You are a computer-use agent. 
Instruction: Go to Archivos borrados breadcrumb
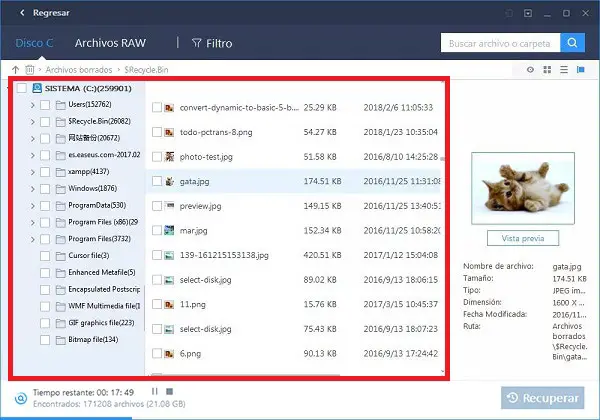[79, 70]
